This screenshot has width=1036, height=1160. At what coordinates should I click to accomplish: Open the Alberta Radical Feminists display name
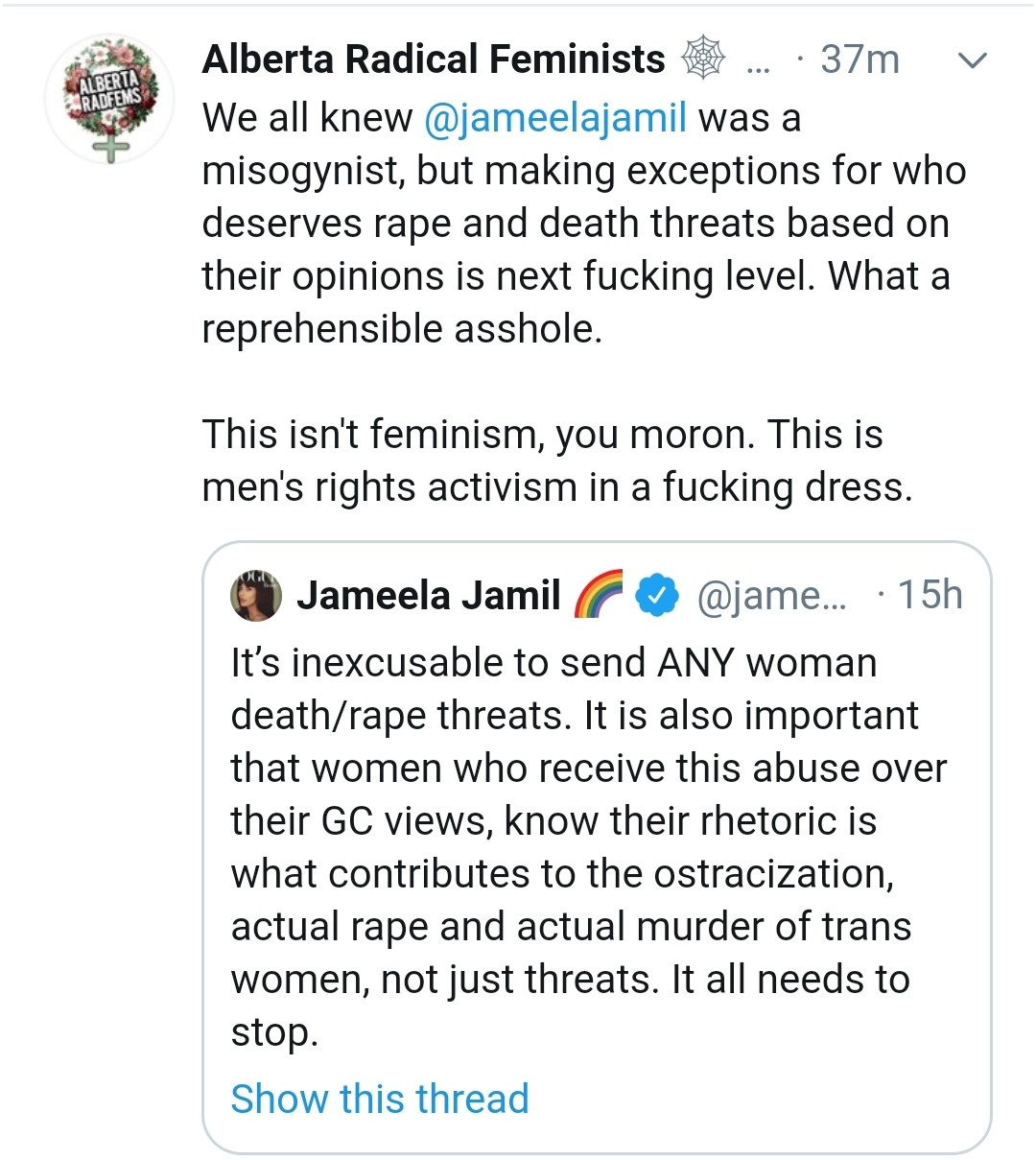(x=434, y=59)
